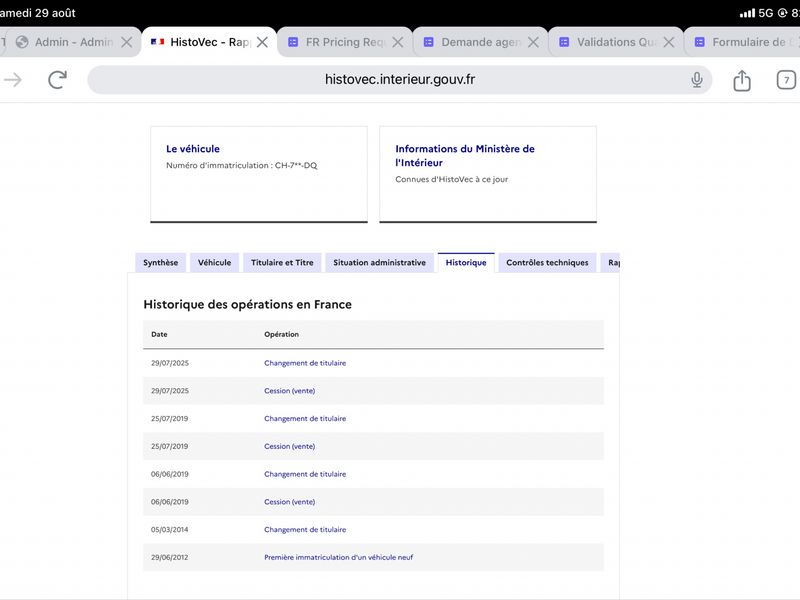The width and height of the screenshot is (800, 600).
Task: Open Informations du Ministère de l'Intérieur card
Action: pos(488,174)
